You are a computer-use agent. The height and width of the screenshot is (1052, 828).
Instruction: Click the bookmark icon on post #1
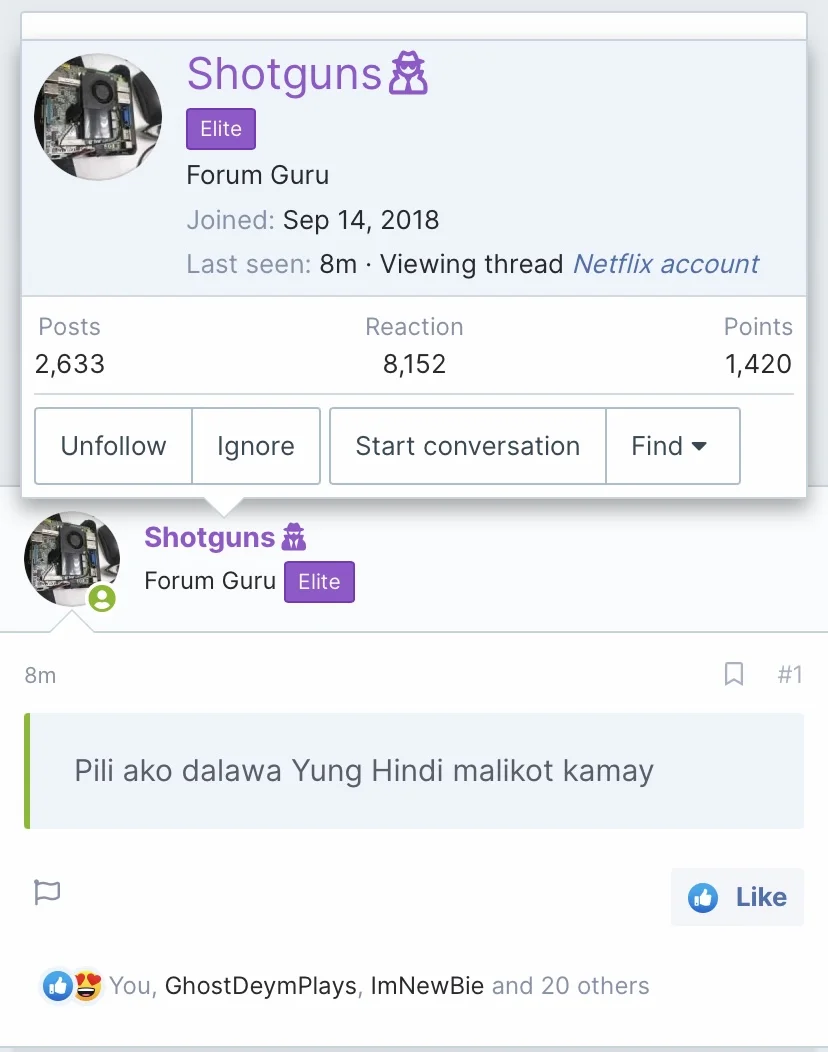coord(734,674)
